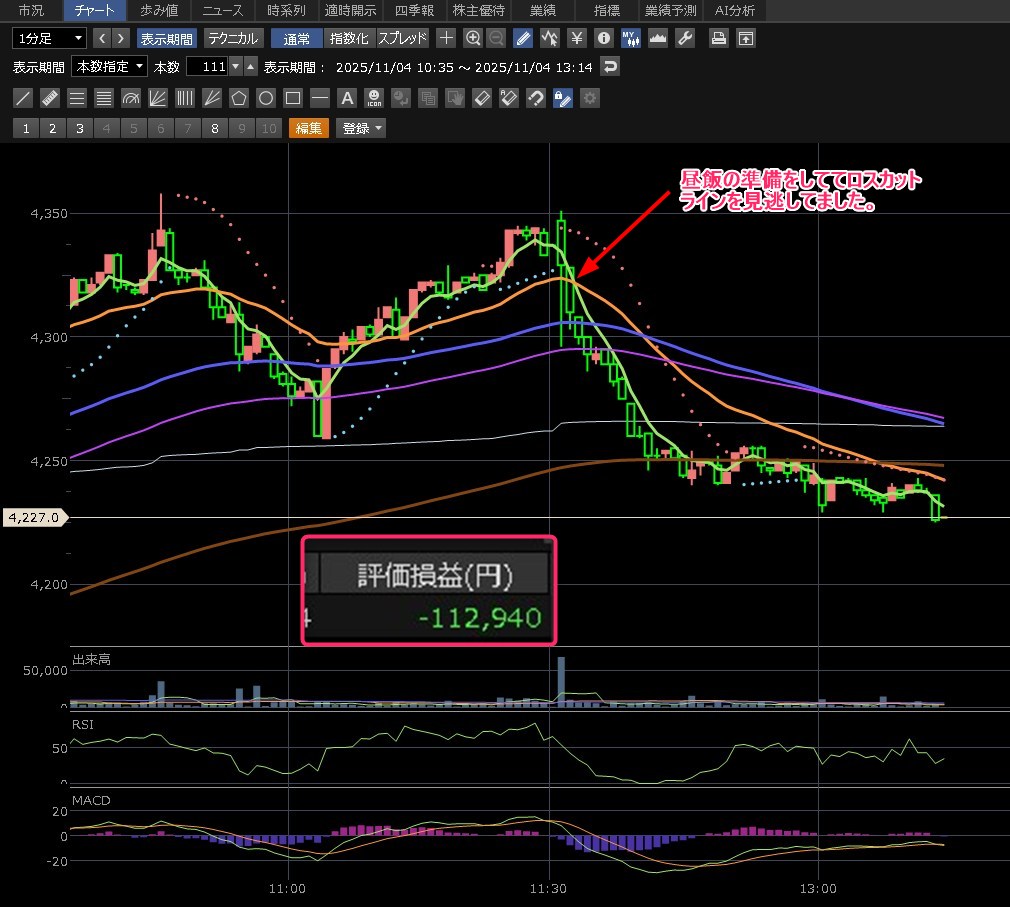Select the pentagon shape drawing tool
This screenshot has height=907, width=1010.
pos(239,98)
